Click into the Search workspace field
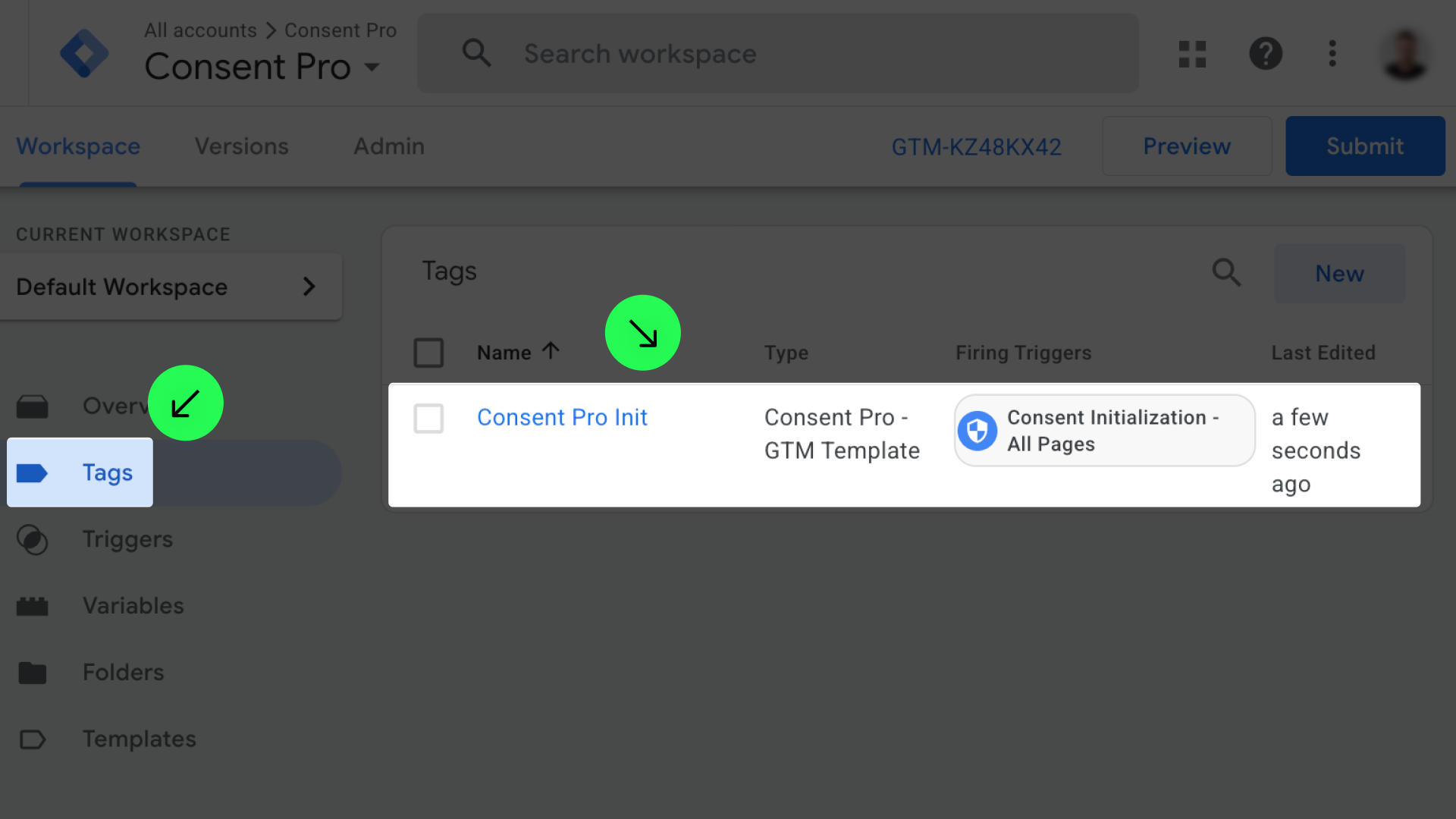The width and height of the screenshot is (1456, 819). pyautogui.click(x=777, y=54)
